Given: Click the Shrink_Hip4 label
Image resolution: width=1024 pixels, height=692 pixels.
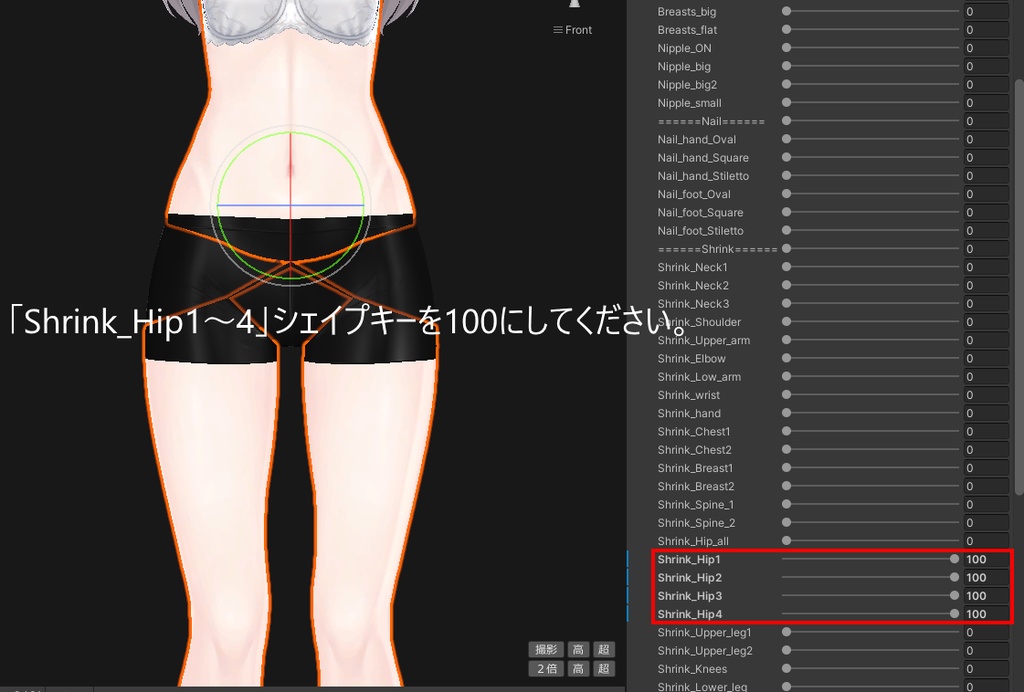Looking at the screenshot, I should (x=690, y=614).
